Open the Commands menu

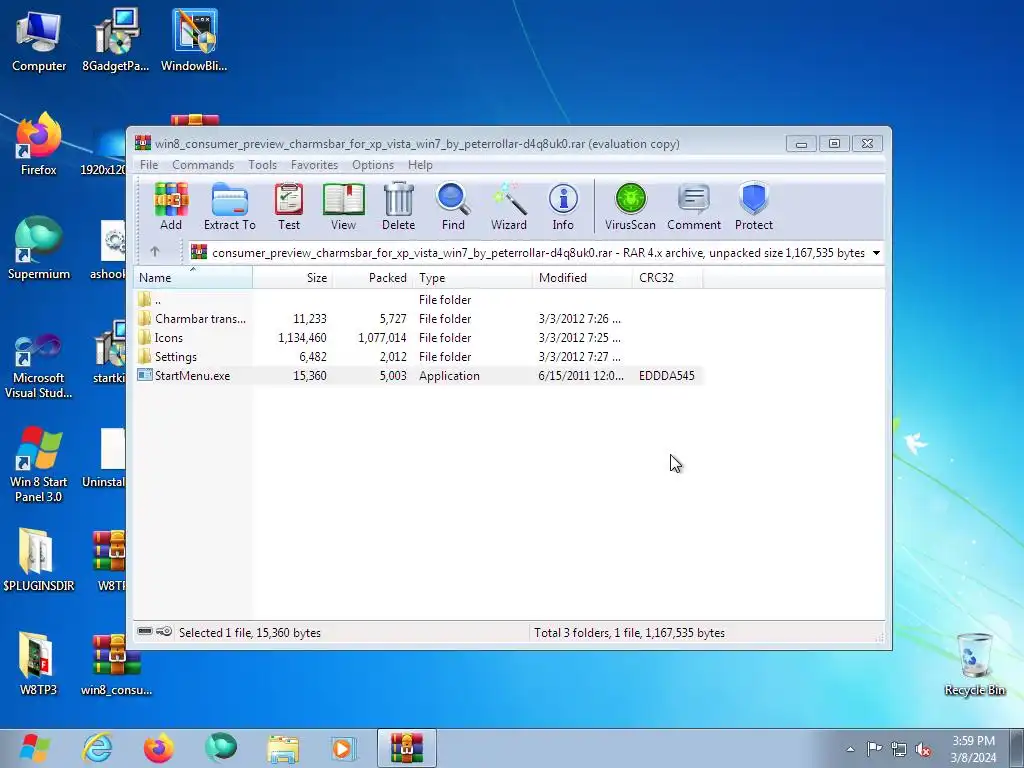pyautogui.click(x=203, y=165)
